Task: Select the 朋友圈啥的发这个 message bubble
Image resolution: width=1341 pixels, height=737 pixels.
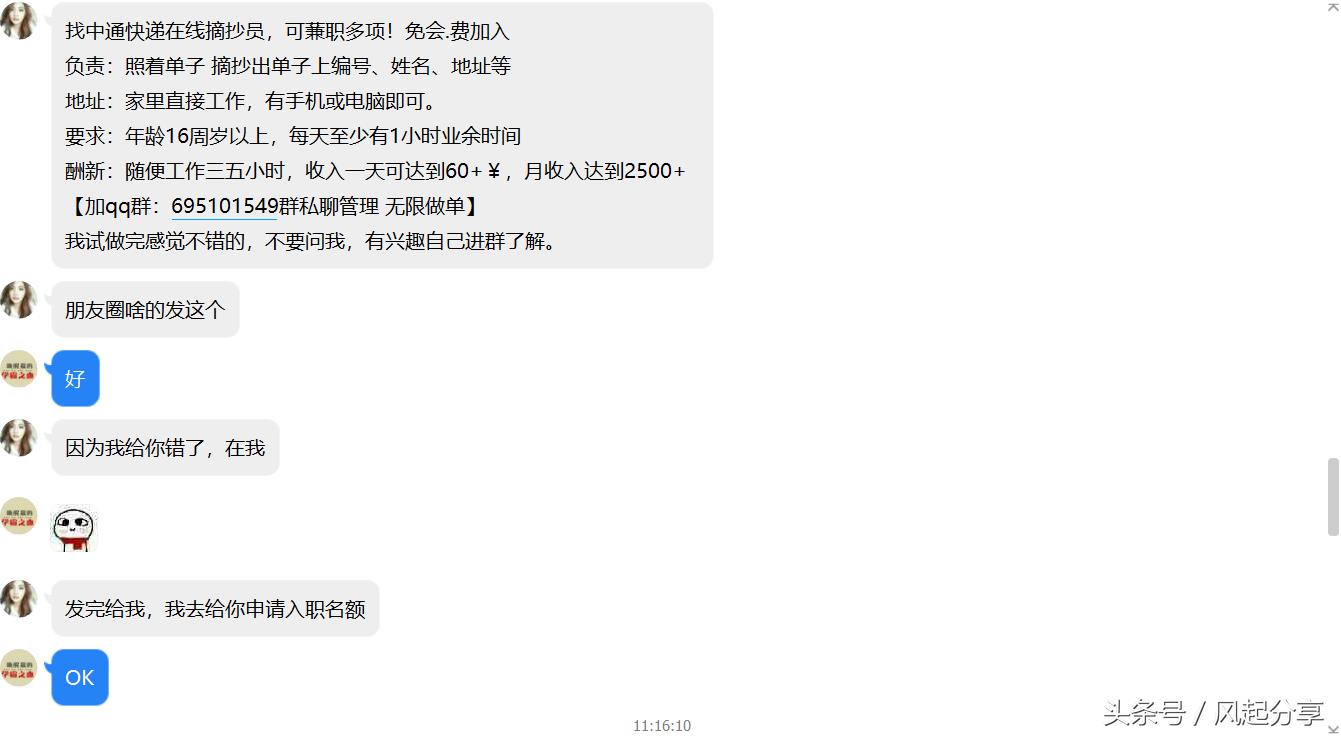Action: [146, 310]
